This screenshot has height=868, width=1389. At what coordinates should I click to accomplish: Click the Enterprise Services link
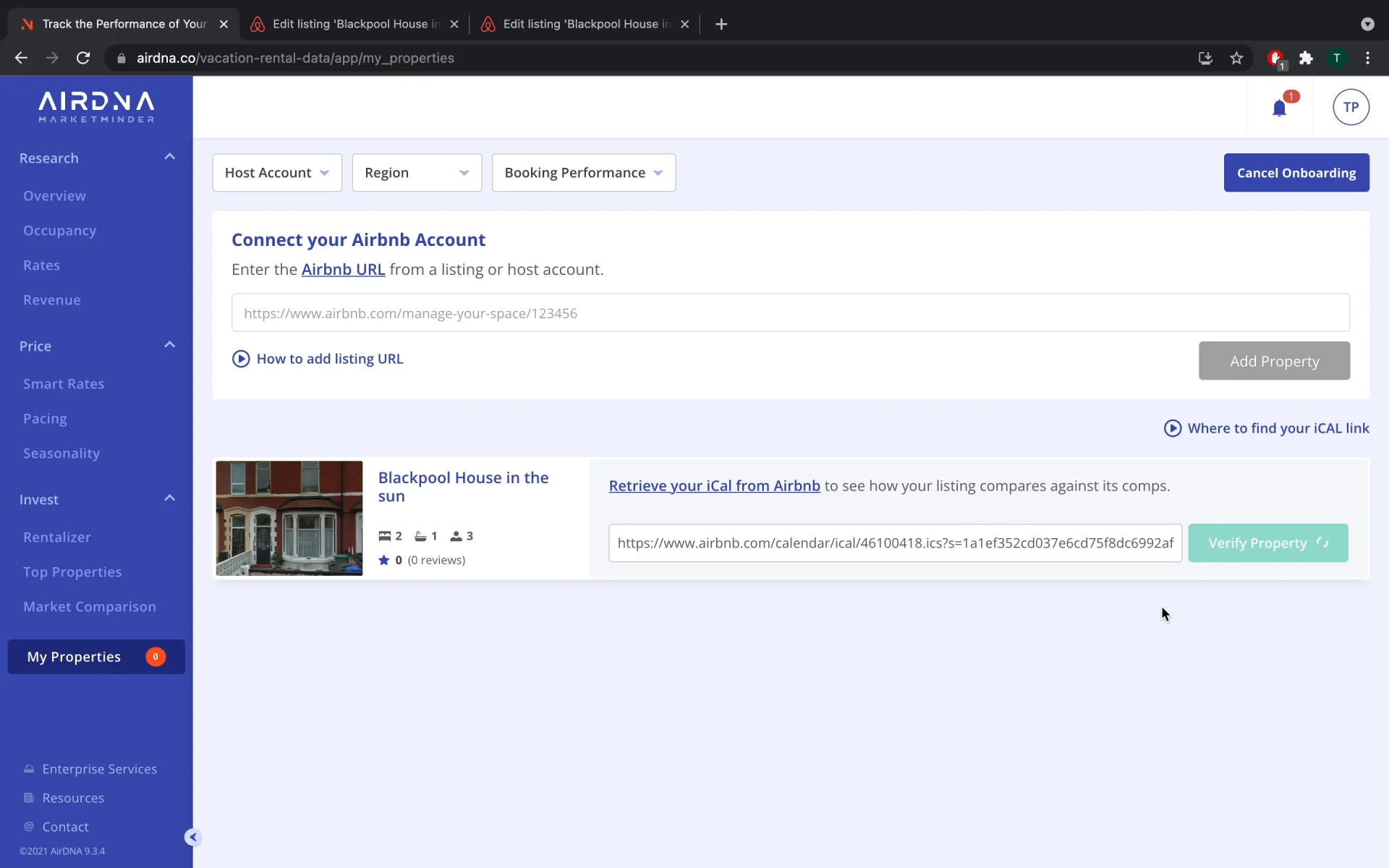click(x=100, y=769)
